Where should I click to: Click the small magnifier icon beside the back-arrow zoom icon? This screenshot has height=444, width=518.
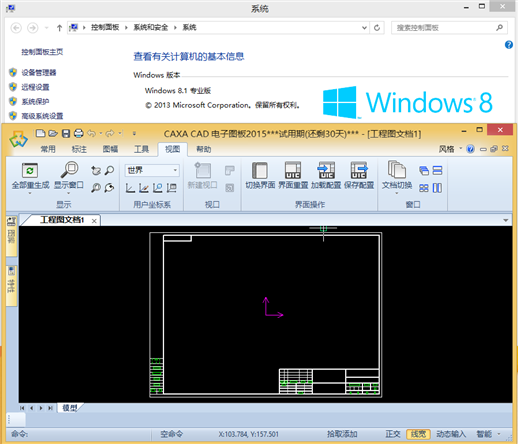[x=109, y=170]
